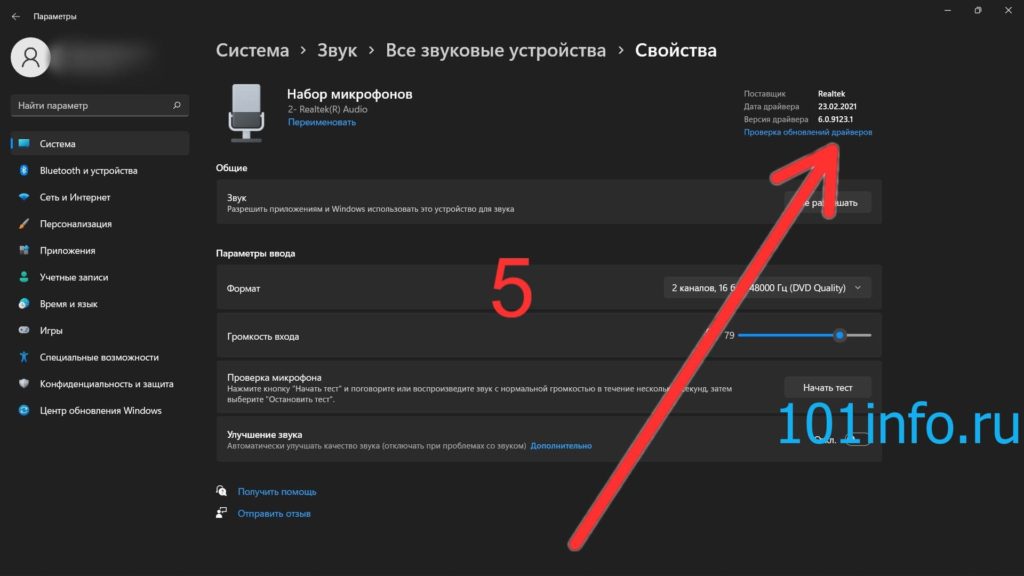
Task: Click the Учетные записи person icon
Action: (x=24, y=277)
